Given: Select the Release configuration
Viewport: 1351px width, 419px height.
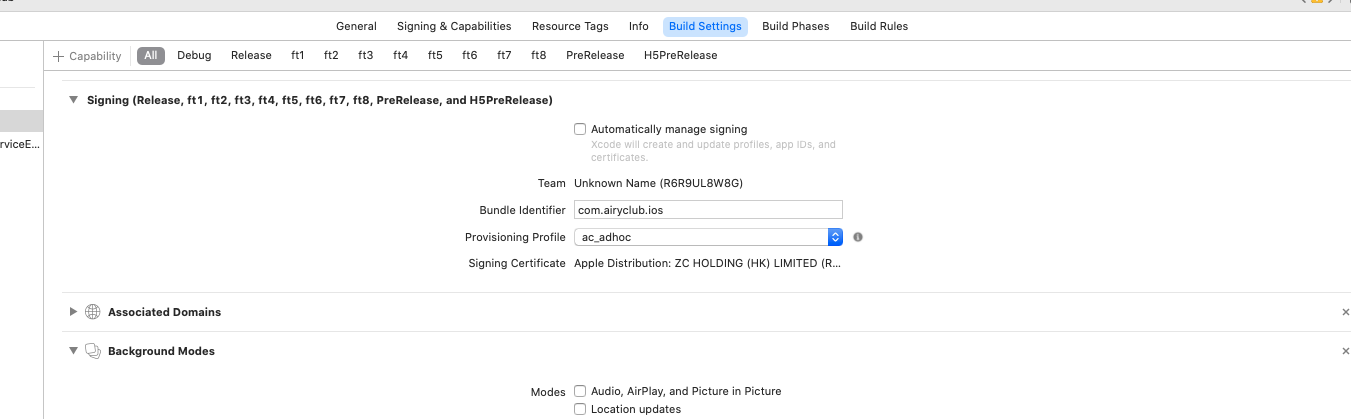Looking at the screenshot, I should point(251,55).
